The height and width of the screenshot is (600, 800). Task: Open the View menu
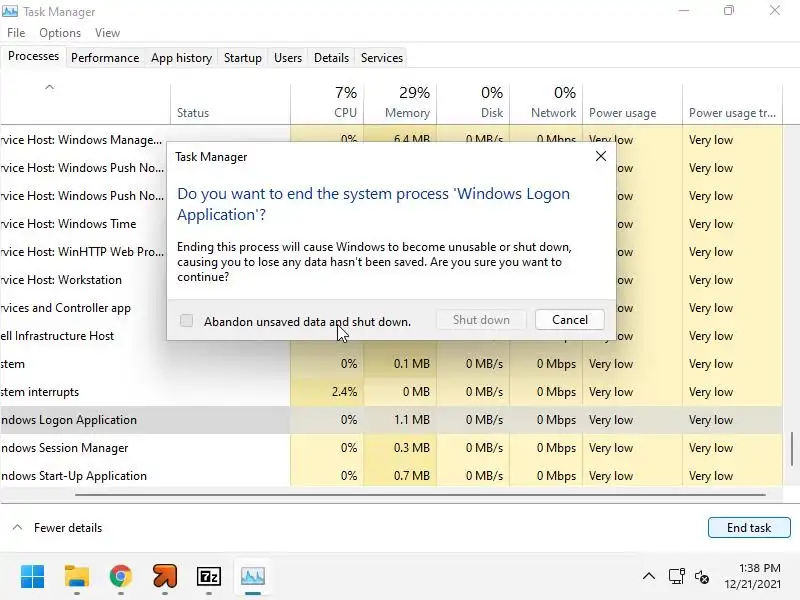[x=107, y=33]
